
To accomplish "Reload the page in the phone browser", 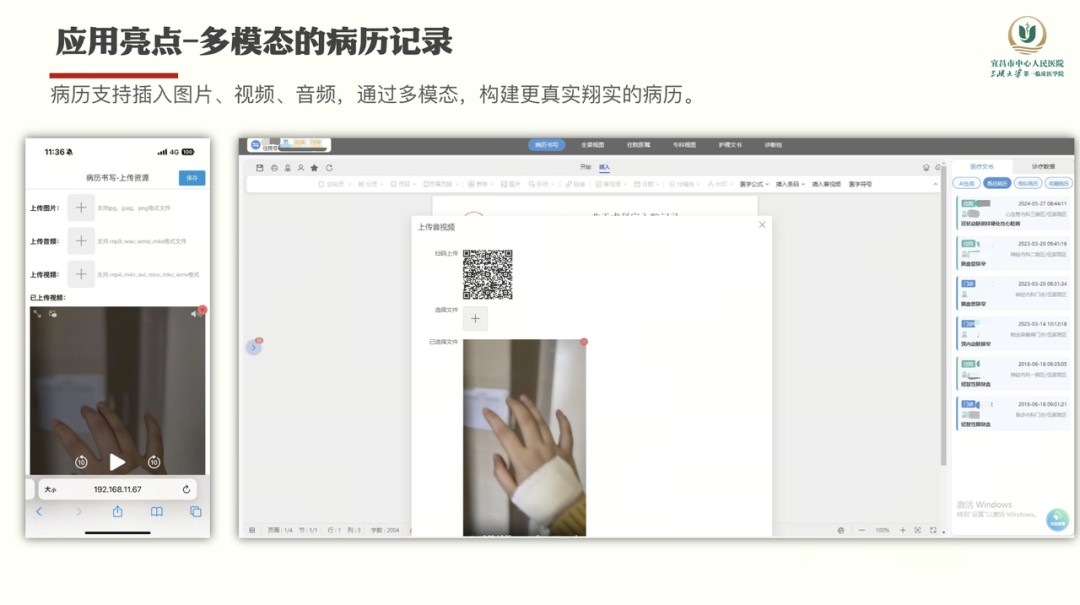I will [186, 489].
